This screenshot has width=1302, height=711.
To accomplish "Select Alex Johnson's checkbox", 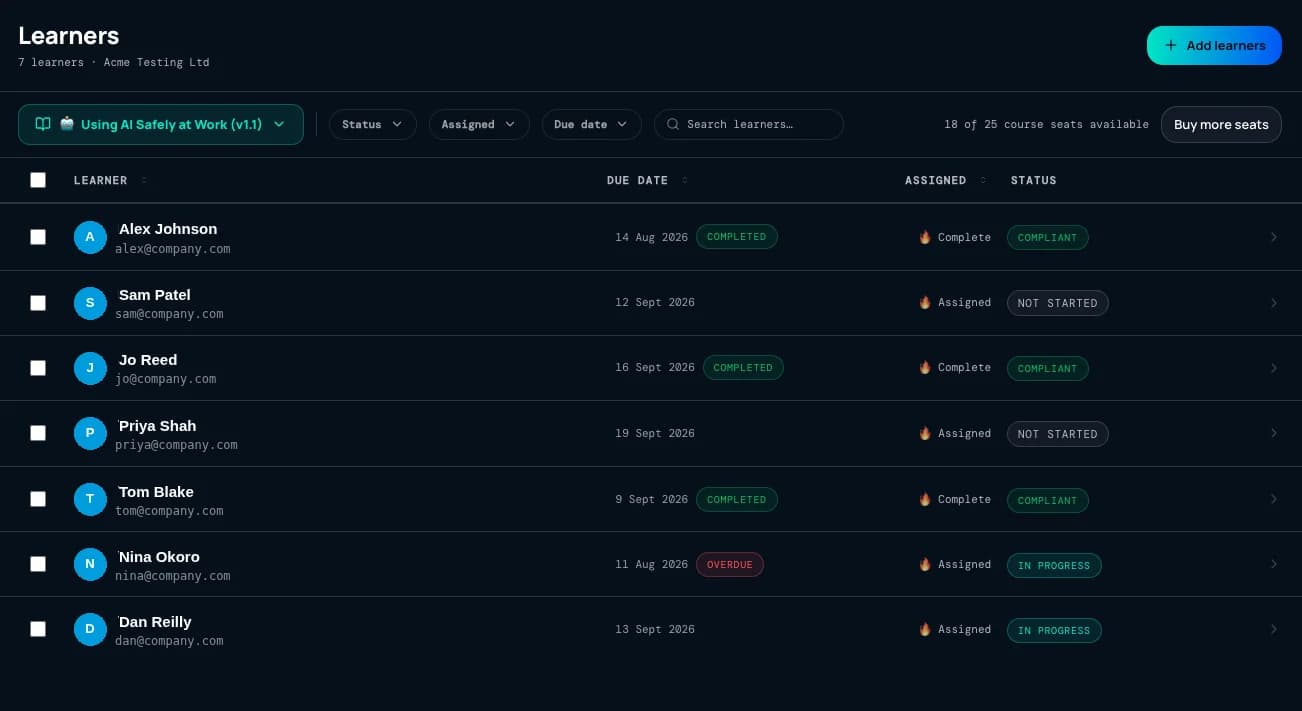I will 38,237.
